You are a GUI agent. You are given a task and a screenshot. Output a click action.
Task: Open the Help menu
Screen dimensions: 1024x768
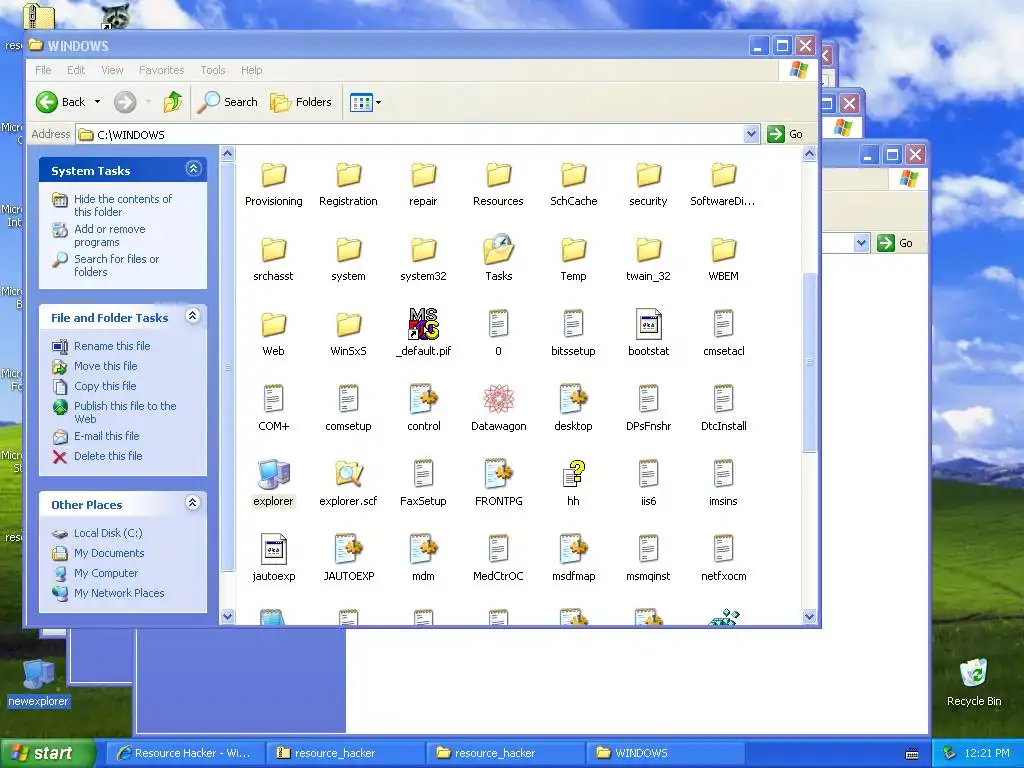coord(251,70)
